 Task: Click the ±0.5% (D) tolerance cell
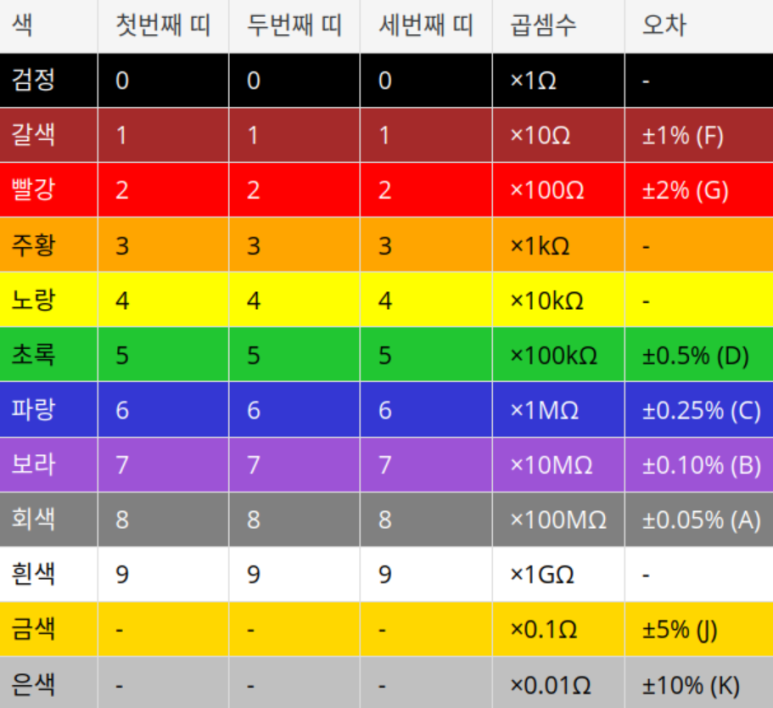699,354
